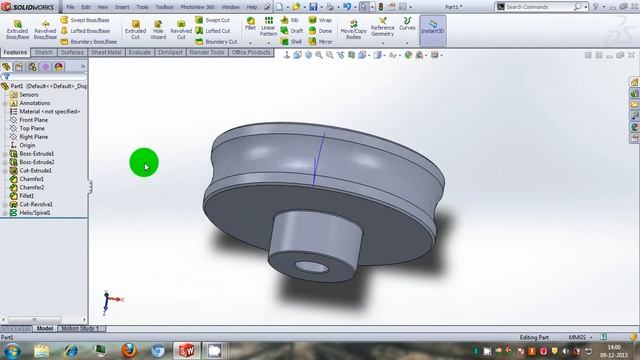Open the MMGS unit system dropdown
This screenshot has height=360, width=640.
[x=580, y=338]
